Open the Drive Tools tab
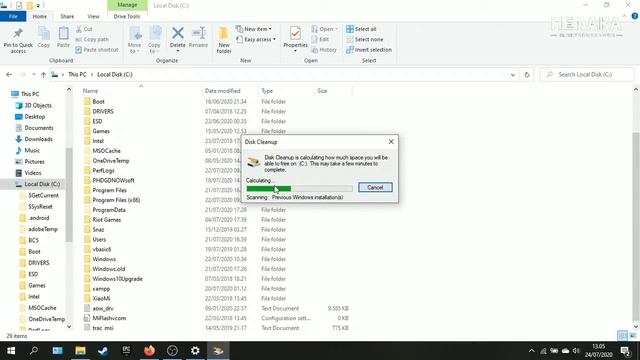Screen dimensions: 640x360 coord(127,16)
